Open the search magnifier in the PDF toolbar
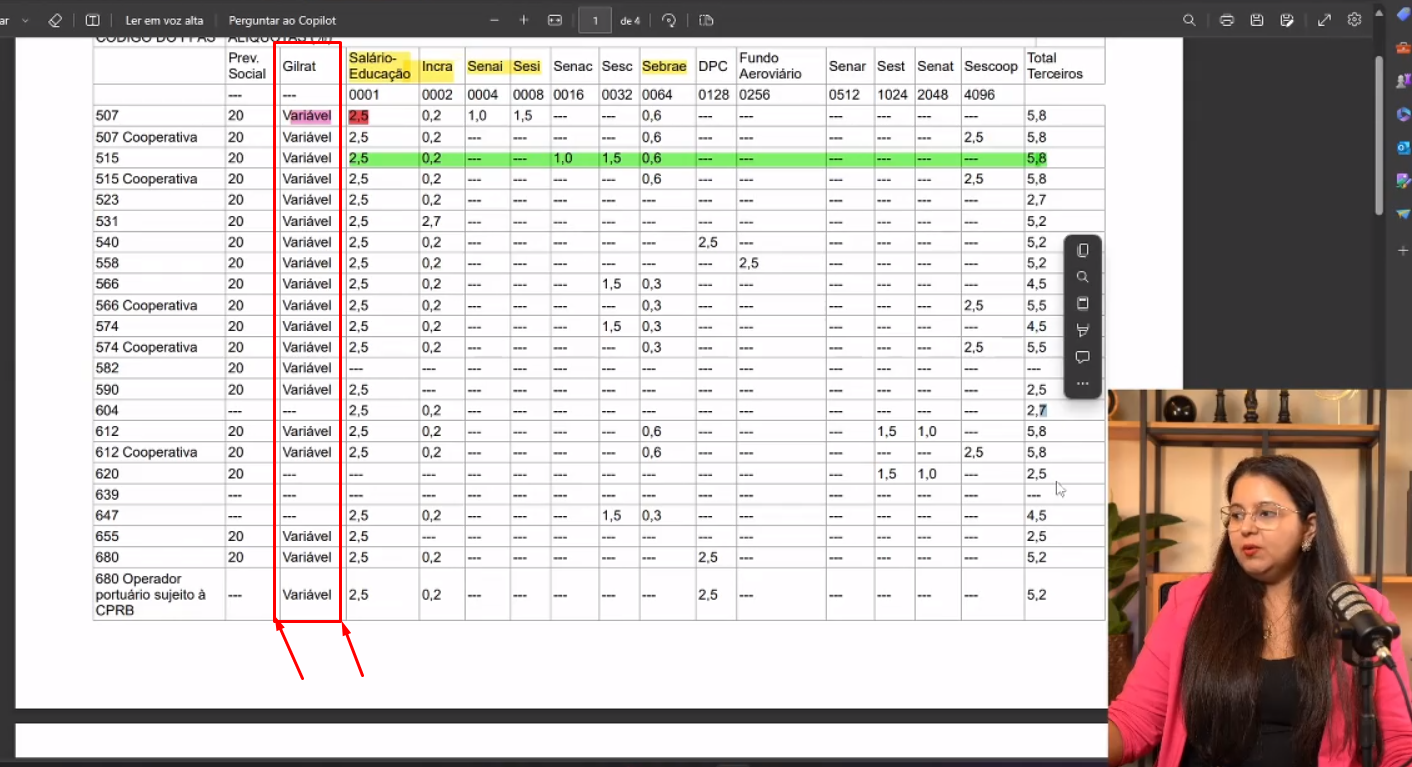 (1189, 20)
